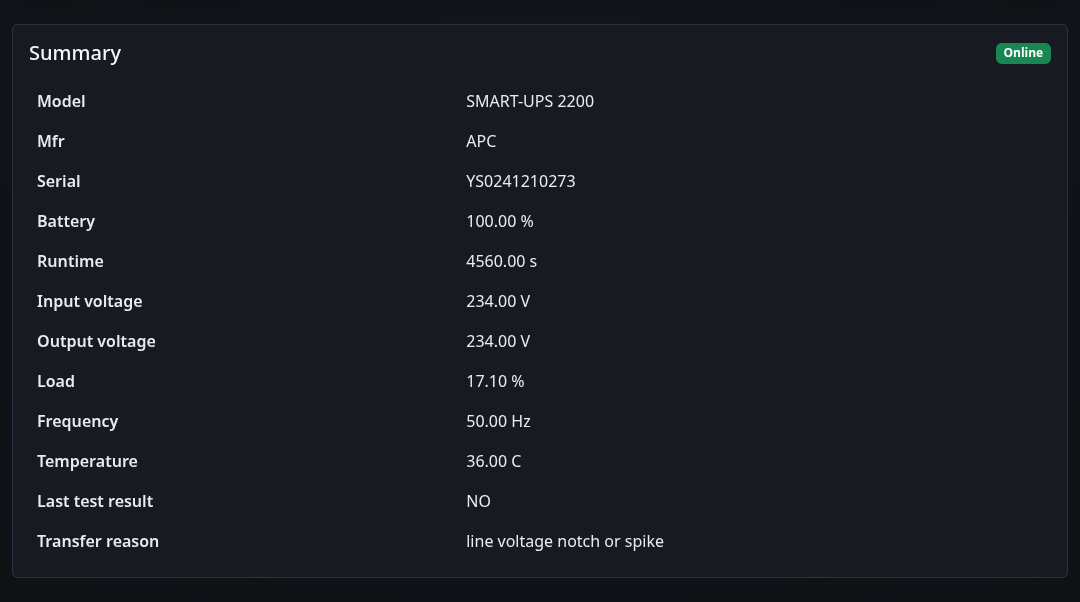Click the Output voltage 234.00 V value

point(498,341)
